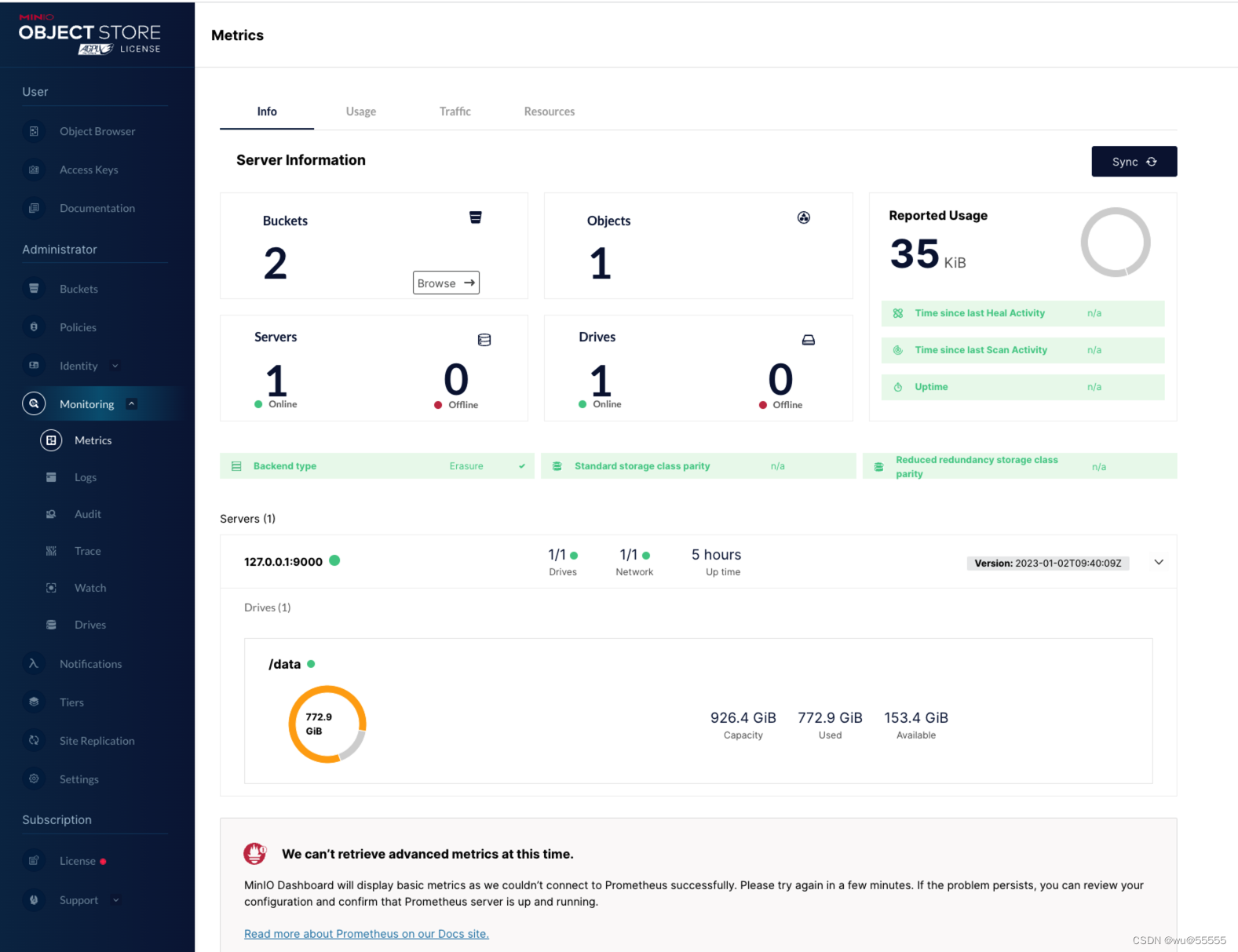
Task: Switch to the Info tab
Action: 267,111
